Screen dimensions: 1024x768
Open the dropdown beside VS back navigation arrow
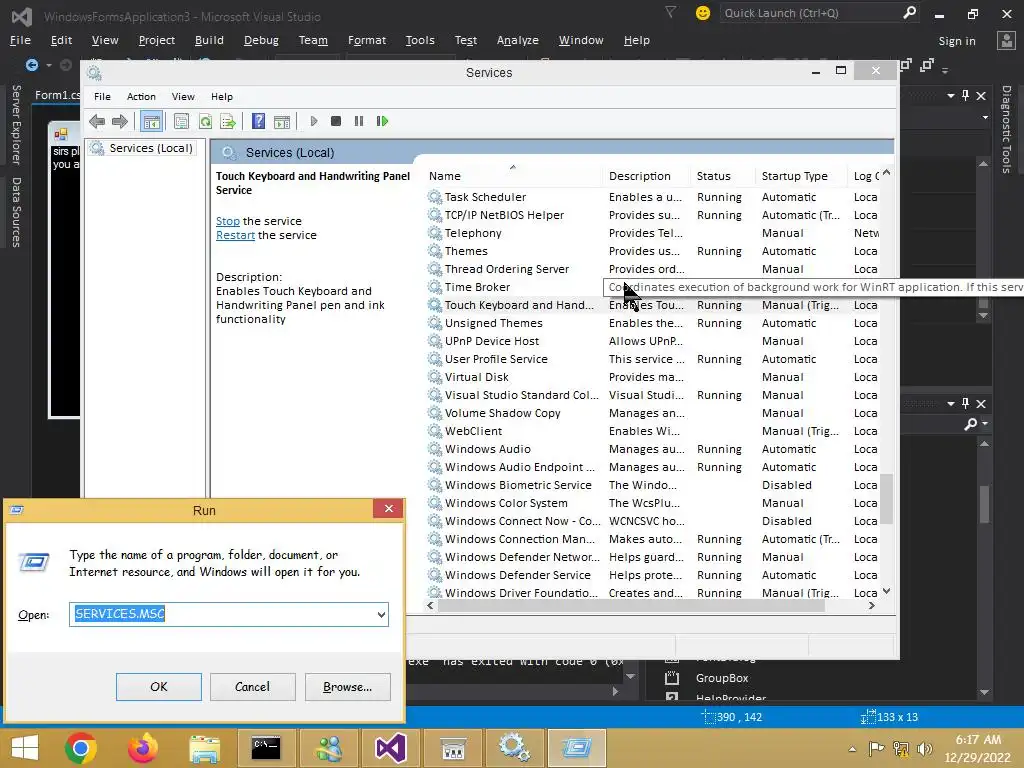point(48,65)
